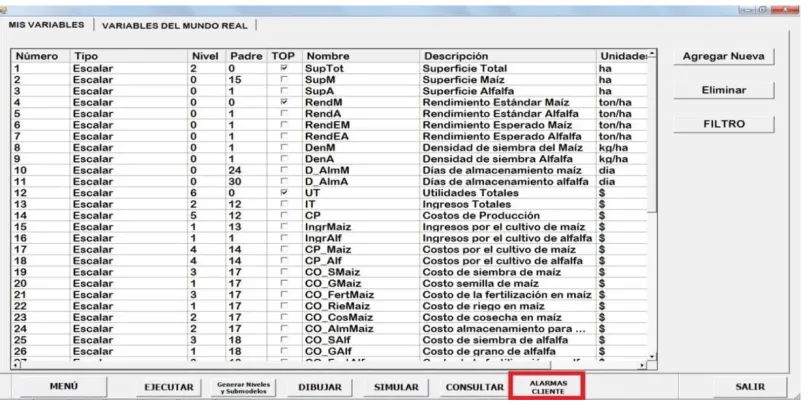This screenshot has height=408, width=808.
Task: Uncheck TOP checkbox for RendM row
Action: coord(284,102)
